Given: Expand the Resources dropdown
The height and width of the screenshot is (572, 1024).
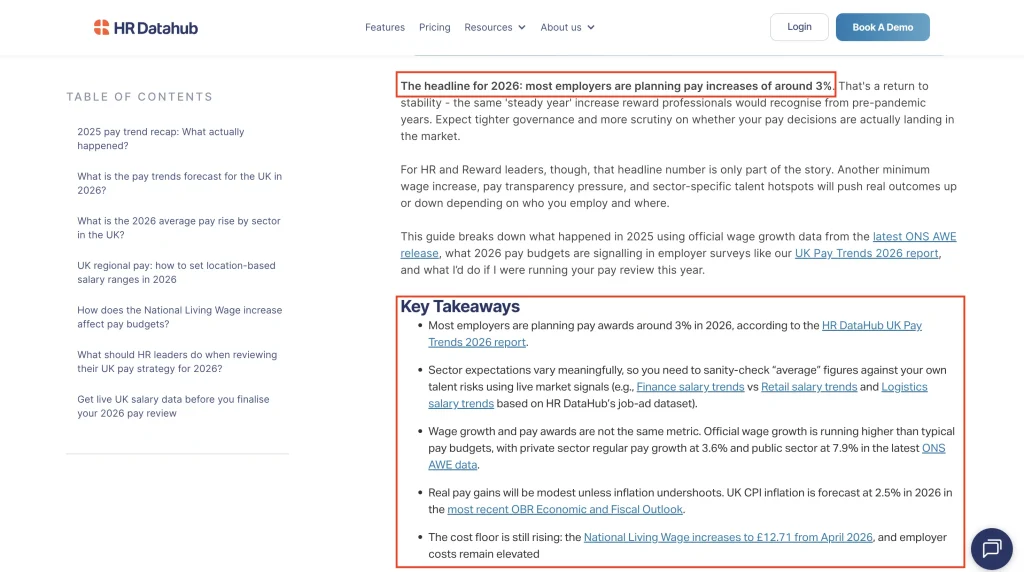Looking at the screenshot, I should point(494,27).
